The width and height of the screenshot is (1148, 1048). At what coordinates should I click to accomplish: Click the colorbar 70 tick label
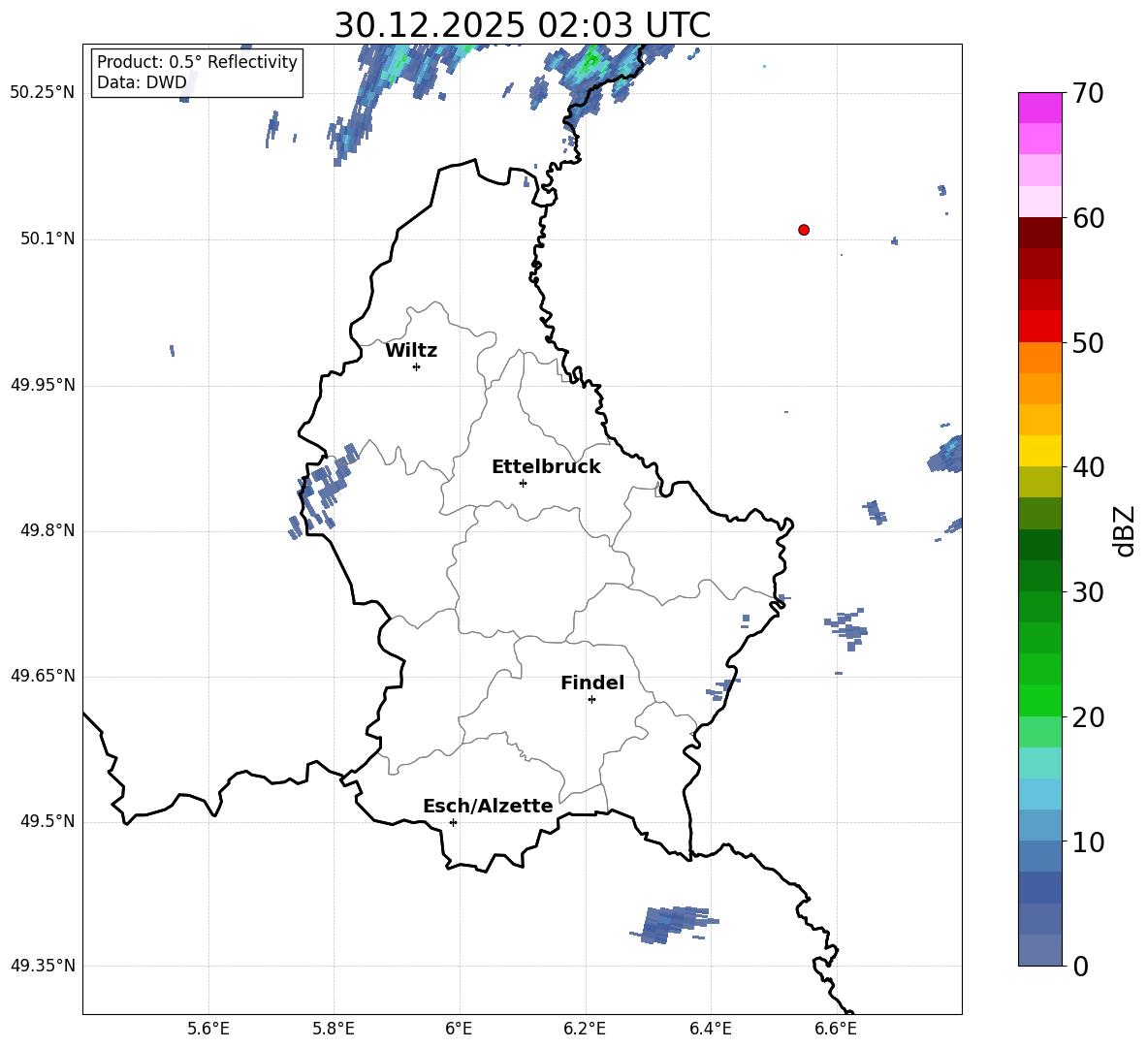(1088, 93)
